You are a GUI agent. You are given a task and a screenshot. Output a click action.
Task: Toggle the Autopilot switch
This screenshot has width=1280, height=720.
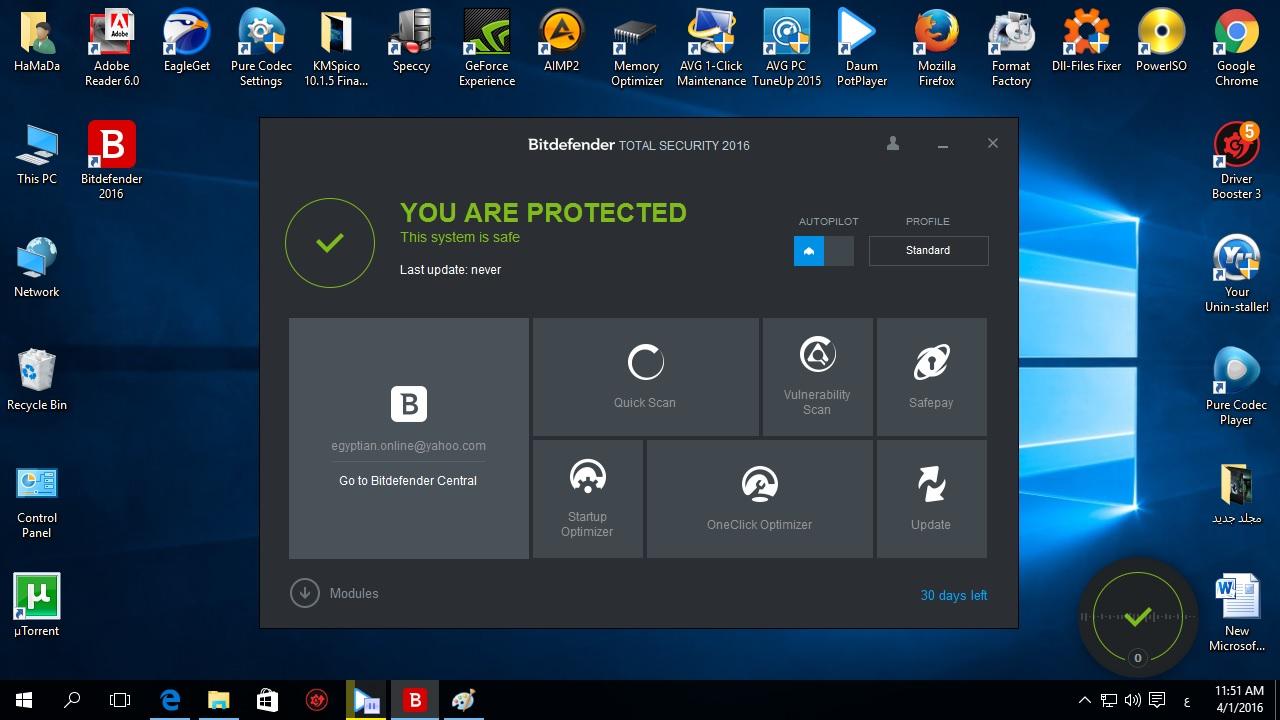(824, 251)
